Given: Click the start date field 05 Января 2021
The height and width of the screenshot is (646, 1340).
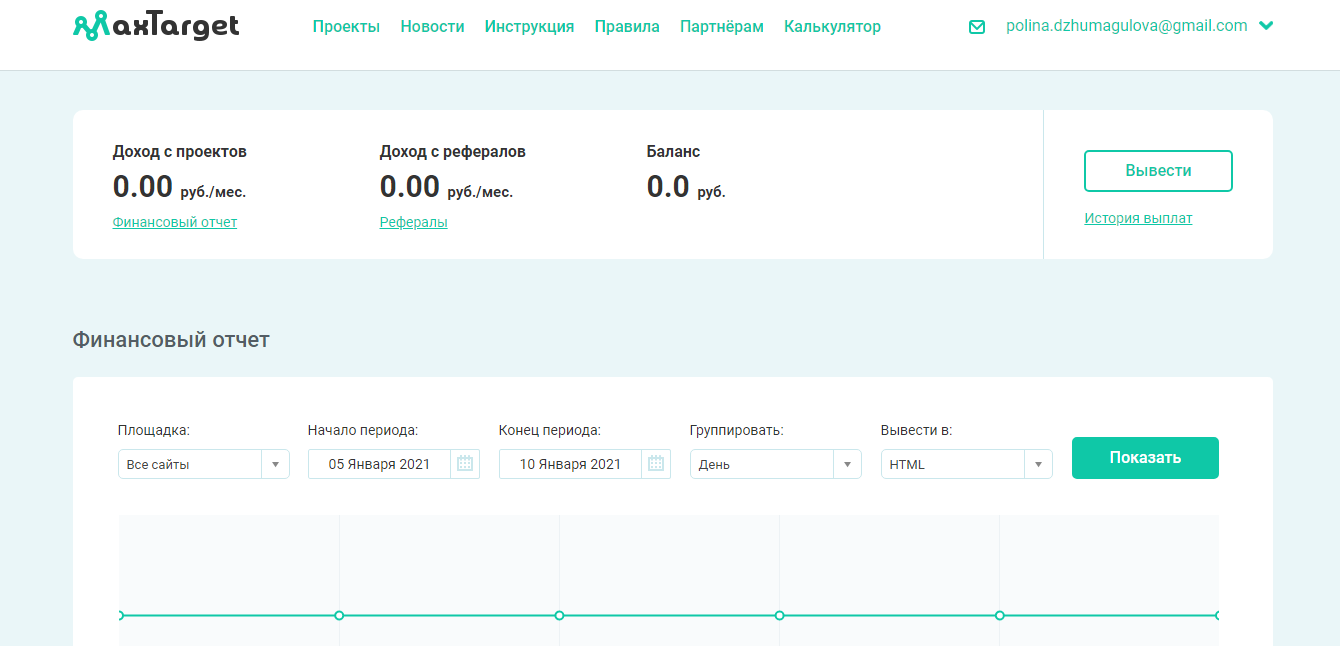Looking at the screenshot, I should tap(379, 464).
